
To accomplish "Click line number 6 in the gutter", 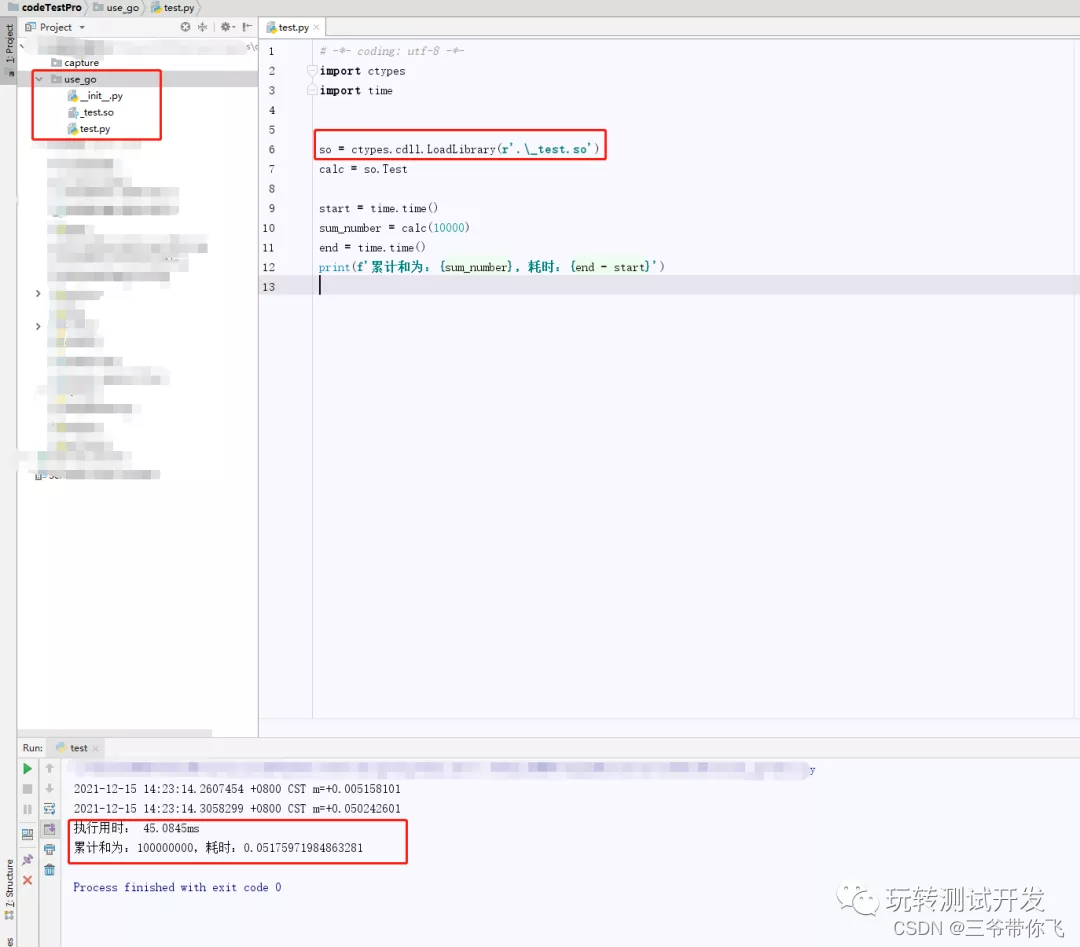I will pyautogui.click(x=271, y=149).
